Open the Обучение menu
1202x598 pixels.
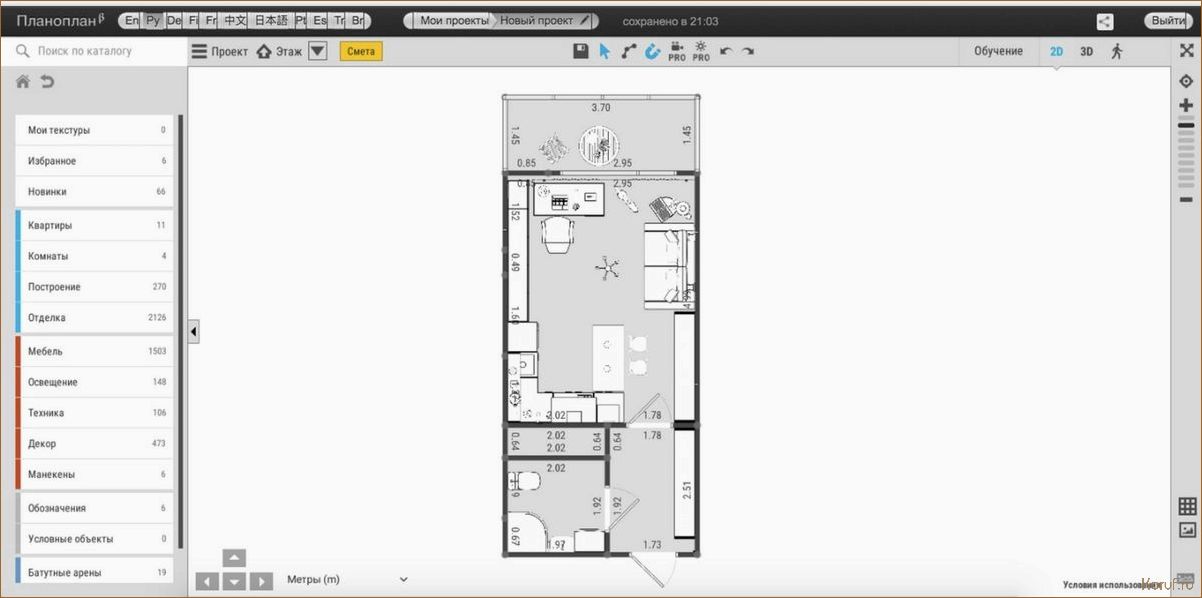click(x=998, y=51)
